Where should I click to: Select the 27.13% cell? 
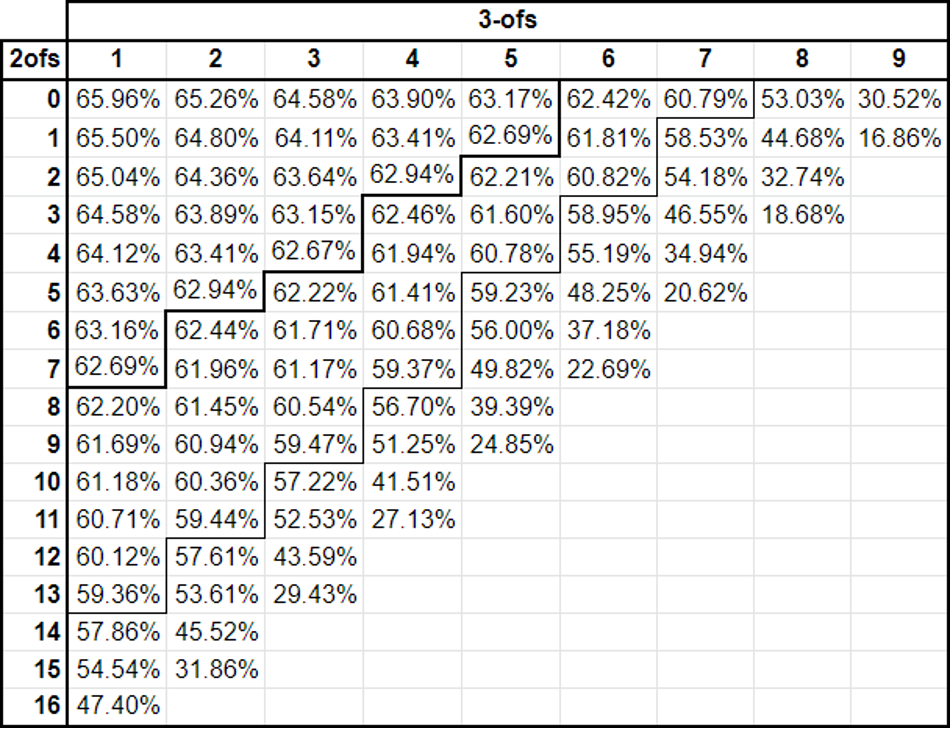412,520
